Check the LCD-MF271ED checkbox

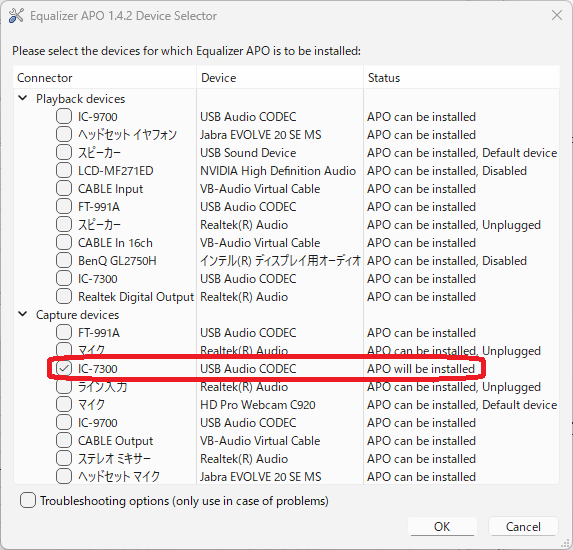(x=64, y=170)
